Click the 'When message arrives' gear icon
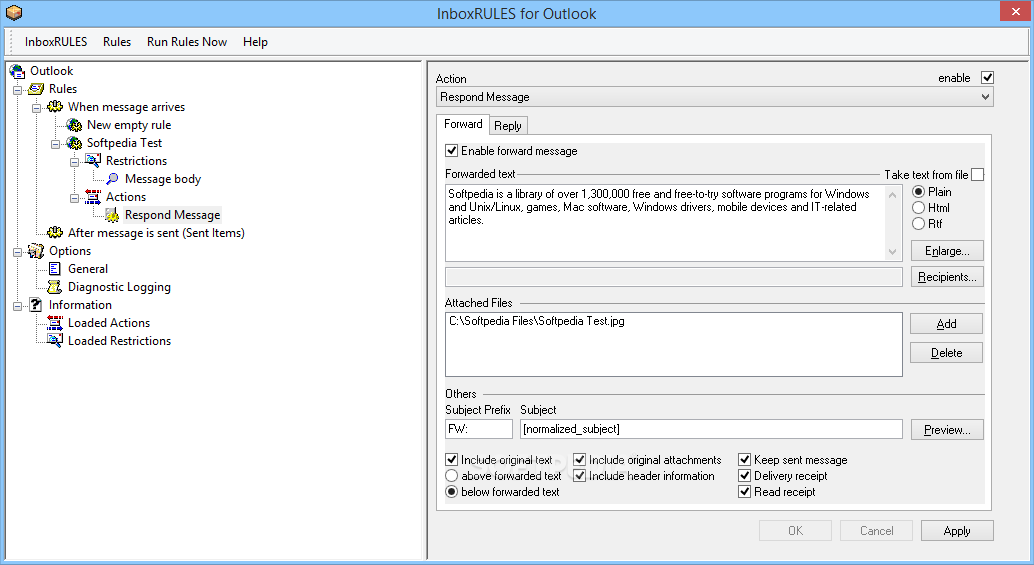The image size is (1034, 565). [x=55, y=107]
